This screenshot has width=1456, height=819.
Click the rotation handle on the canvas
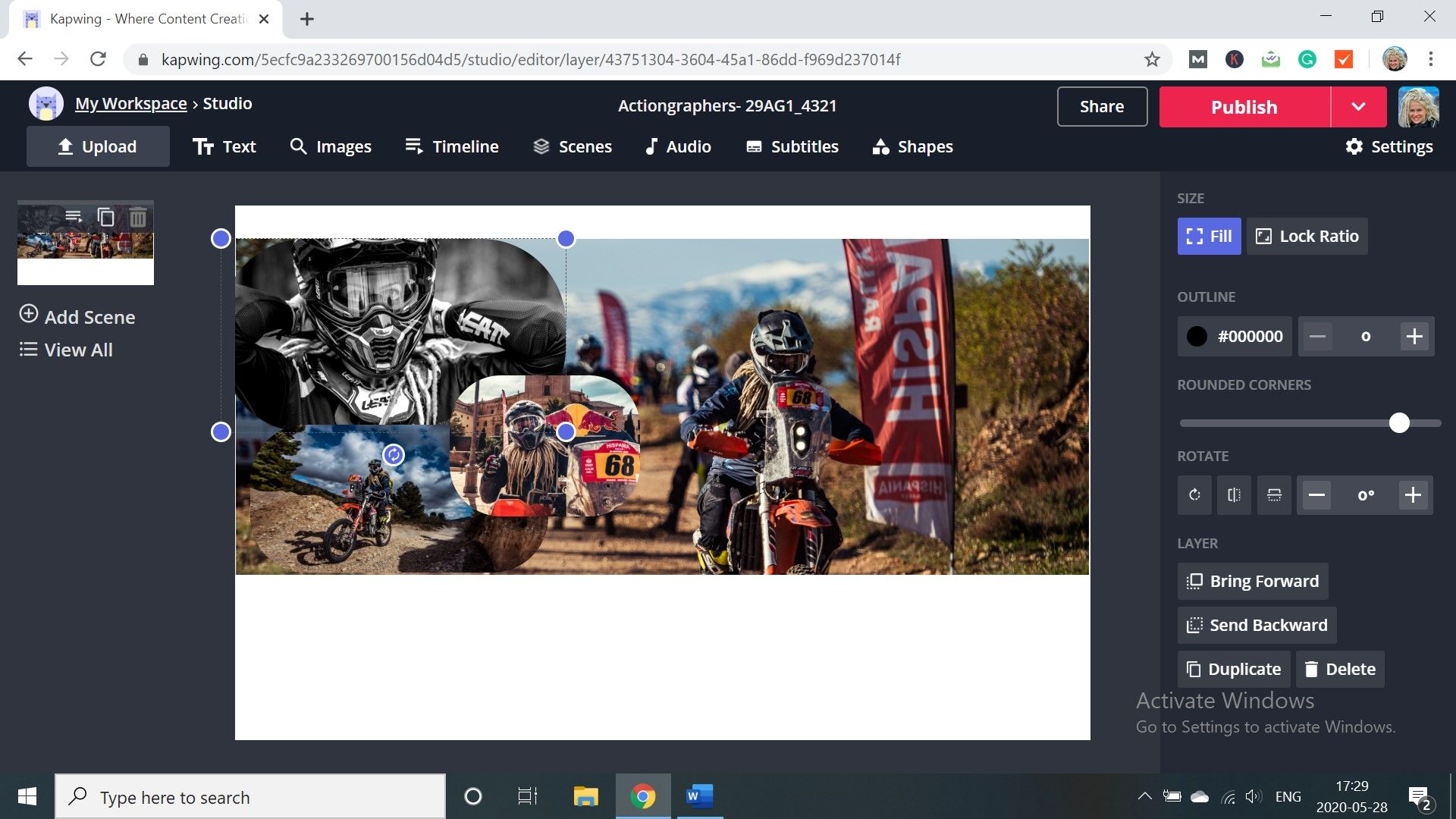point(394,455)
